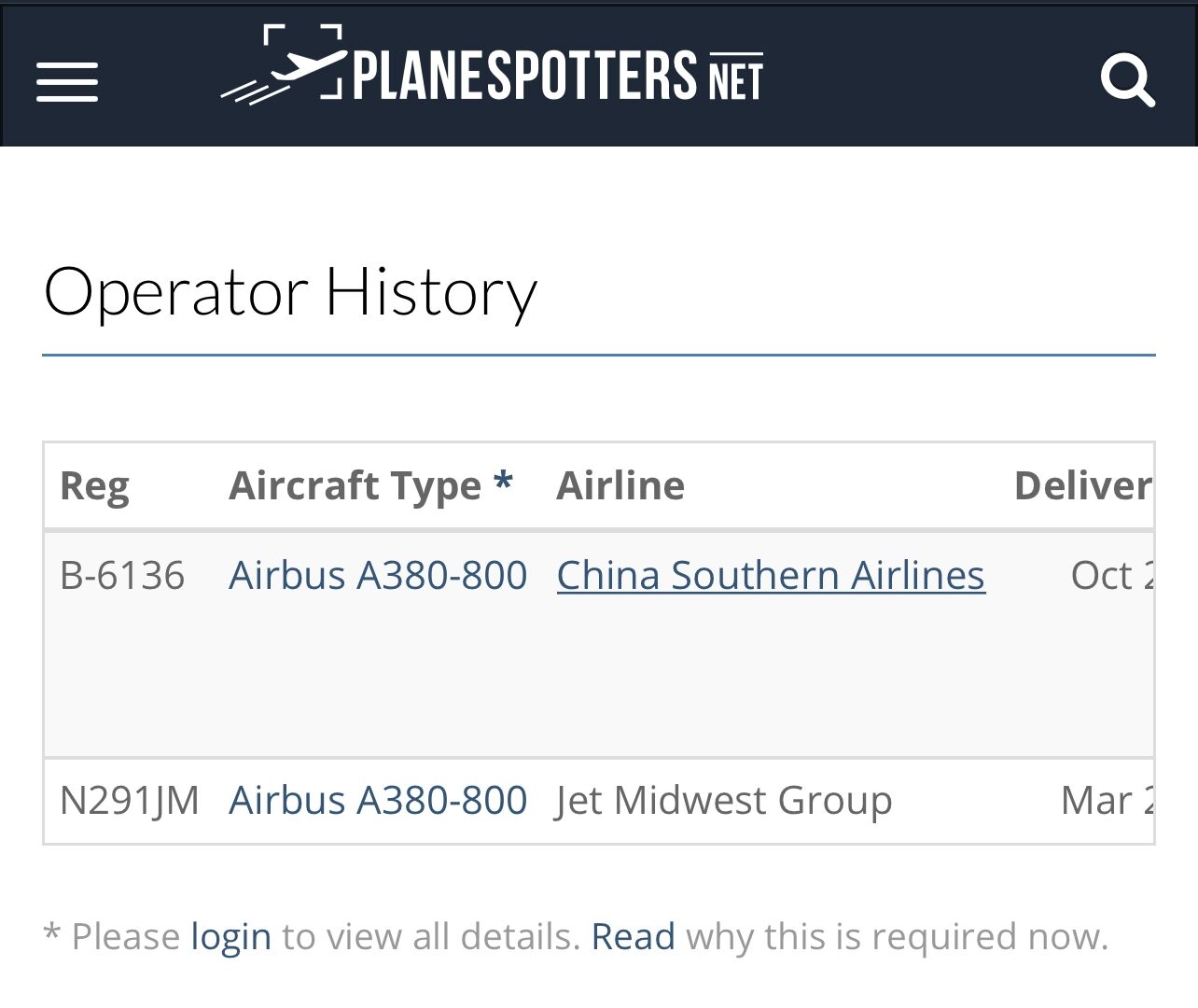Click the Delivered column header
This screenshot has height=1008, width=1198.
tap(1082, 486)
